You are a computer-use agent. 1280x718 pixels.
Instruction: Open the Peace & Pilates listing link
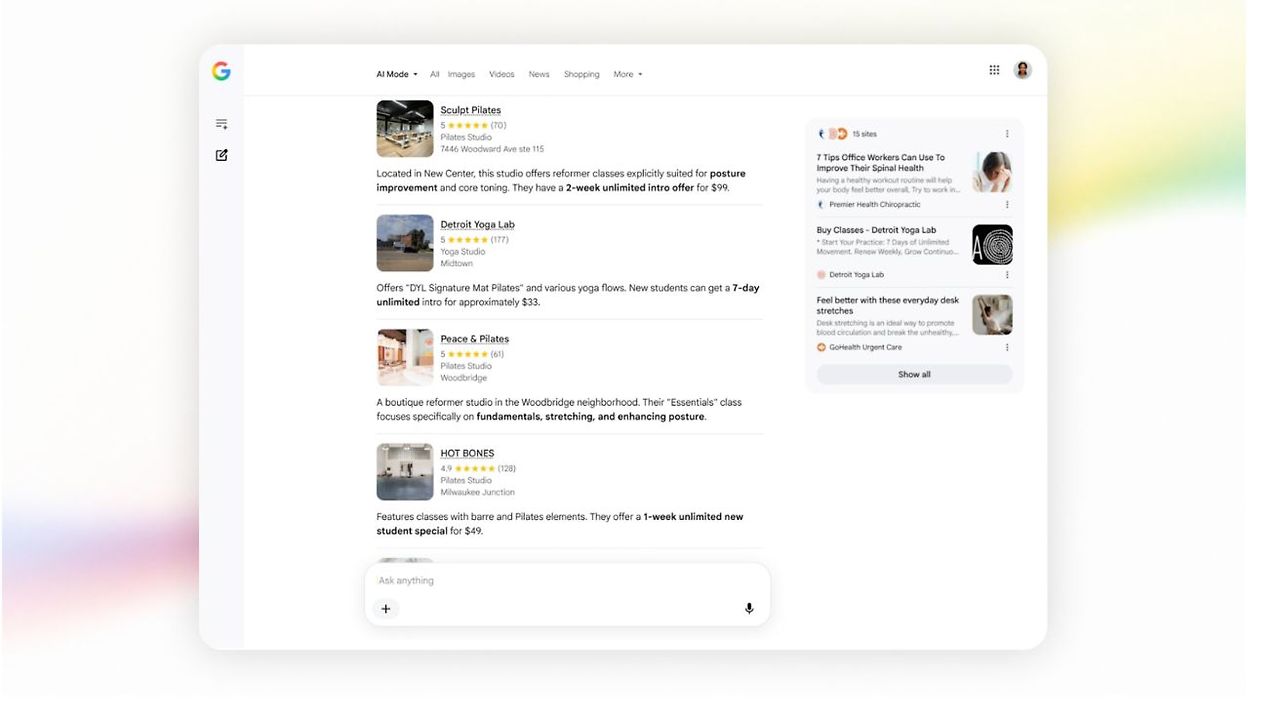point(474,339)
